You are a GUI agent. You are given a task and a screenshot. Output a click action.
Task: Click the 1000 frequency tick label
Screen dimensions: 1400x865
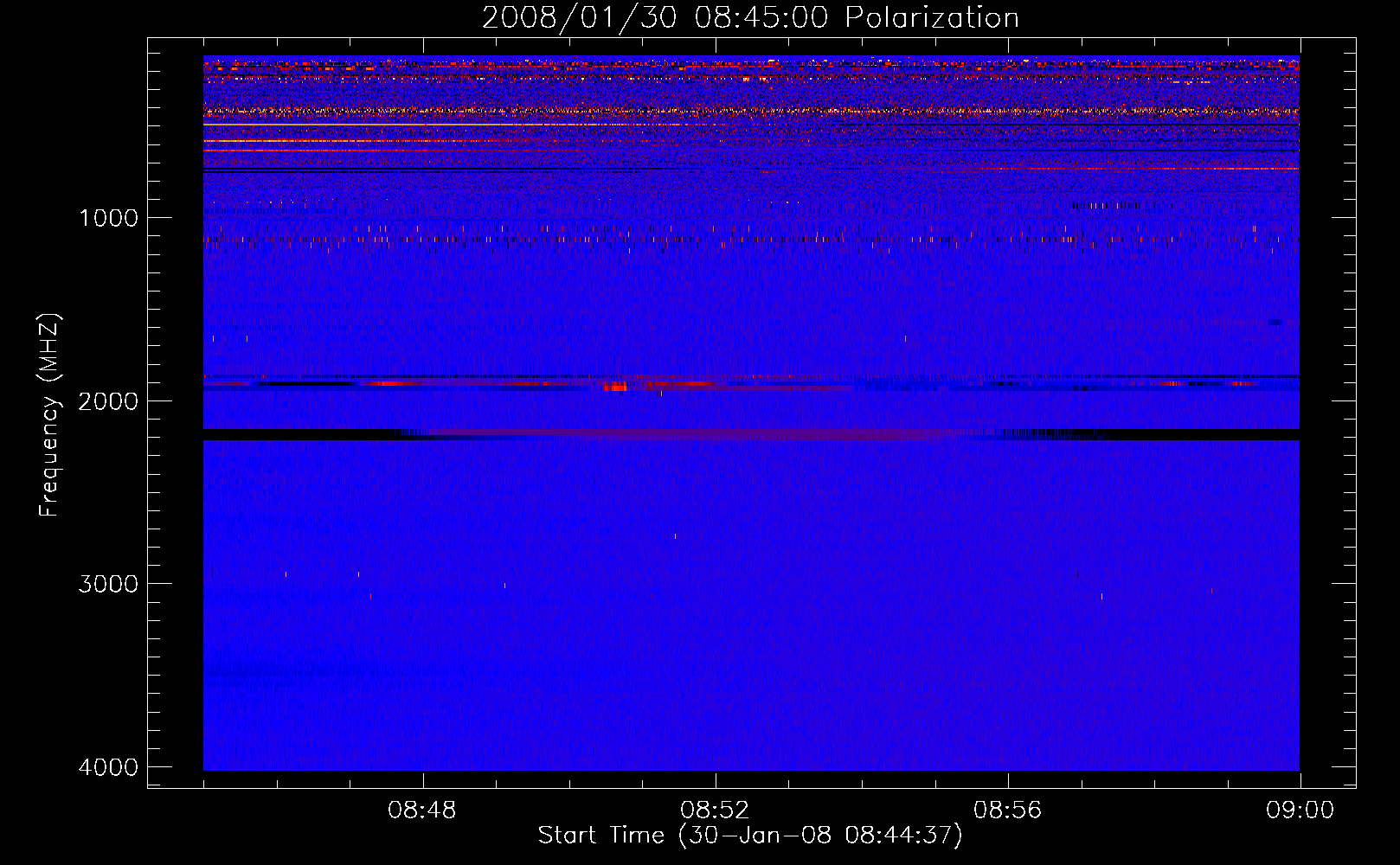[x=109, y=218]
